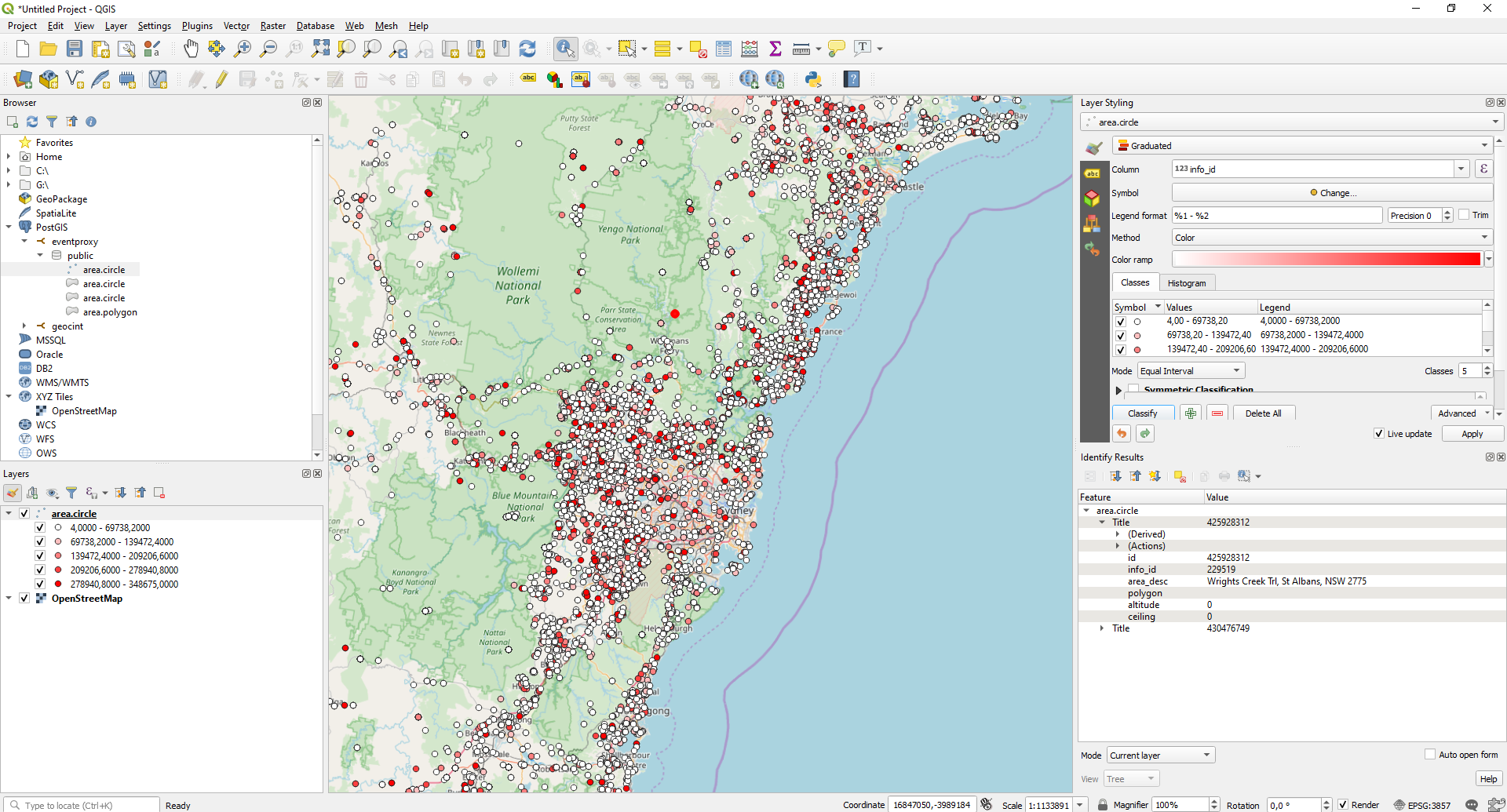The image size is (1507, 812).
Task: Open the Graduated renderer type dropdown
Action: (x=1301, y=146)
